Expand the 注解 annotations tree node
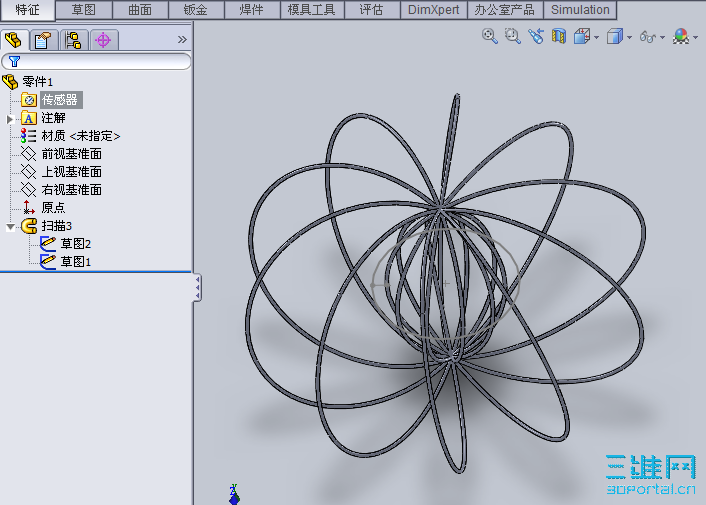 pyautogui.click(x=11, y=118)
